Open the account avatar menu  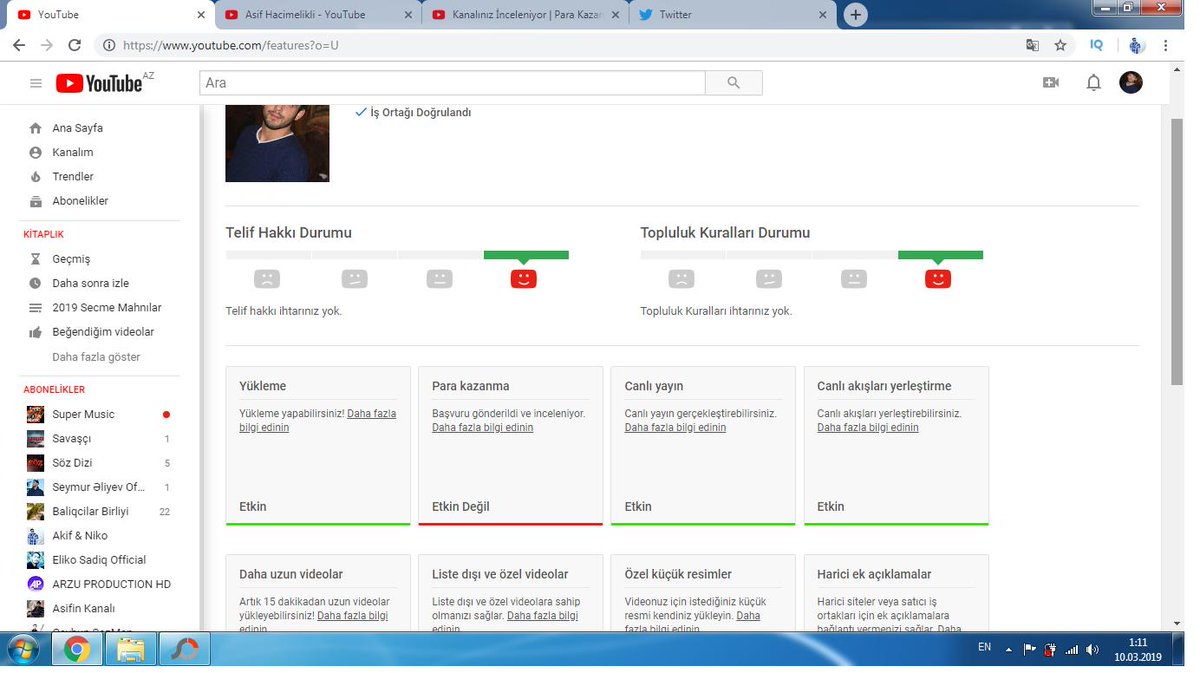(1131, 83)
